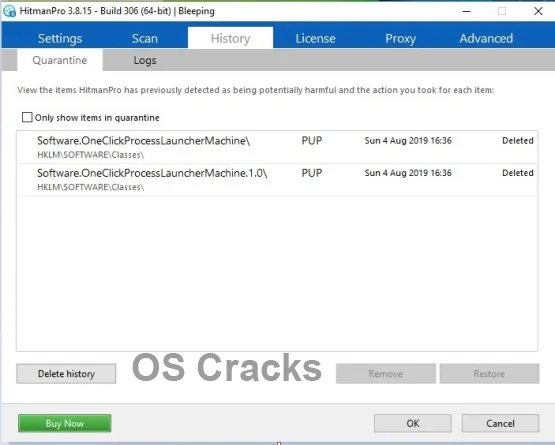Click PUP type of the .1.0 entry
The height and width of the screenshot is (445, 555).
coord(312,173)
